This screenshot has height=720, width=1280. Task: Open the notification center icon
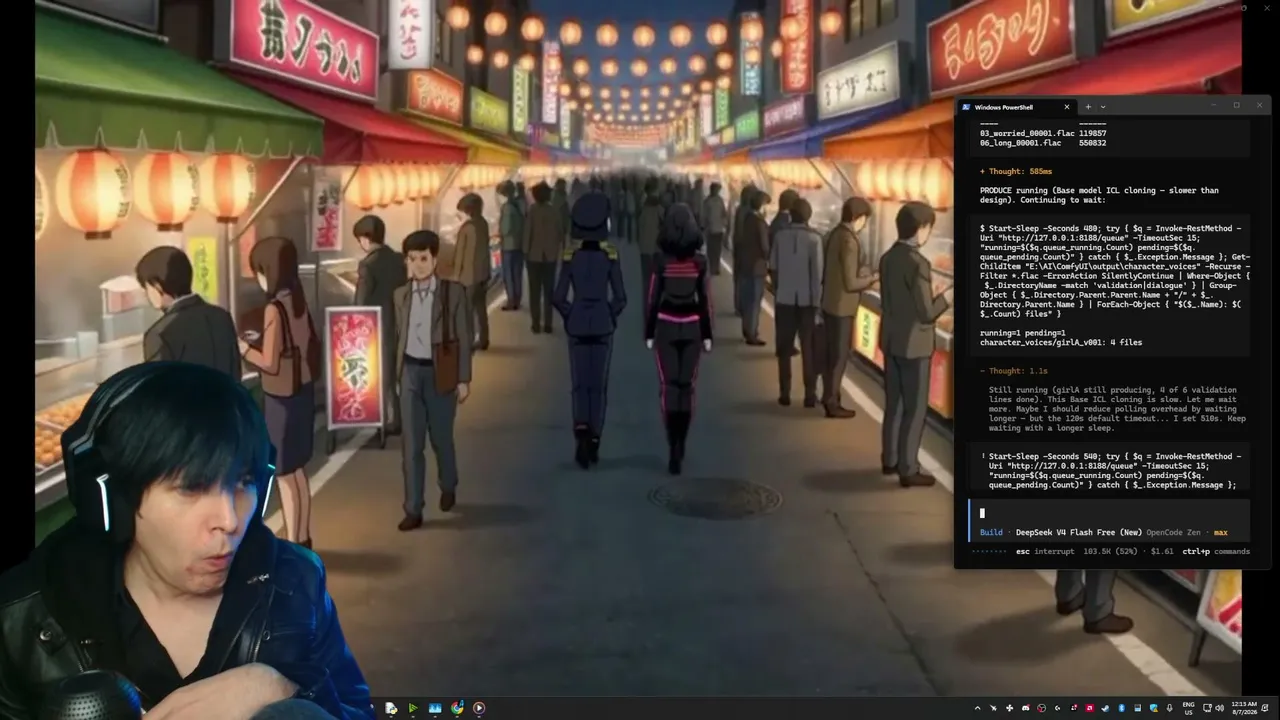click(x=1266, y=708)
